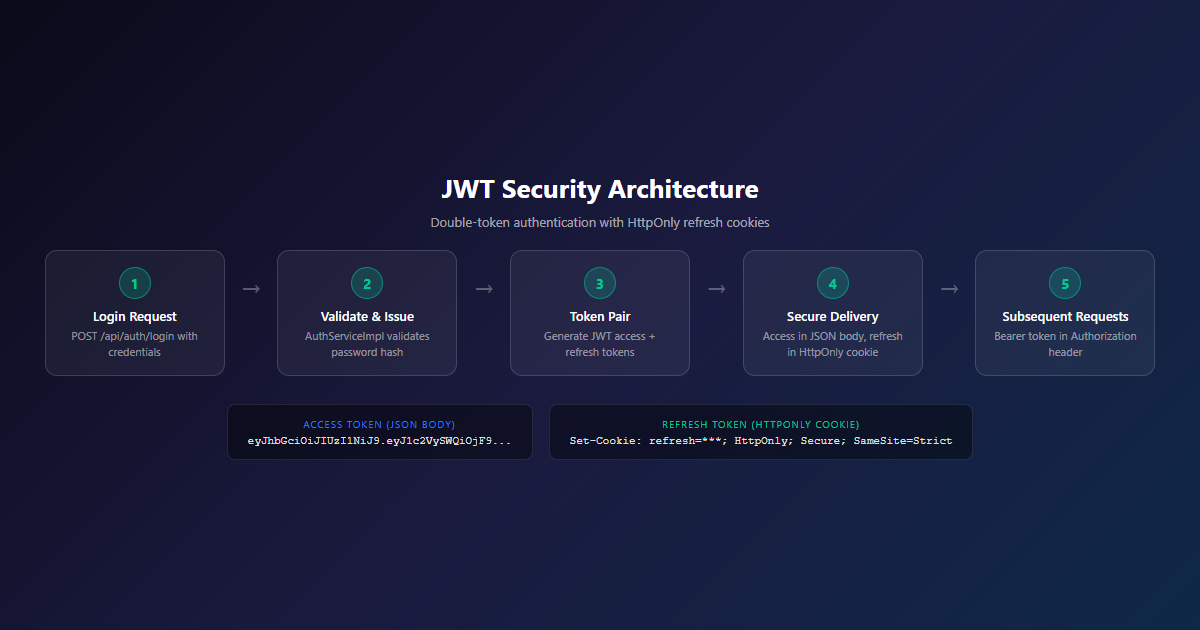Screen dimensions: 1200x630
Task: Click the number 2 badge on Validate & Issue
Action: pos(367,284)
